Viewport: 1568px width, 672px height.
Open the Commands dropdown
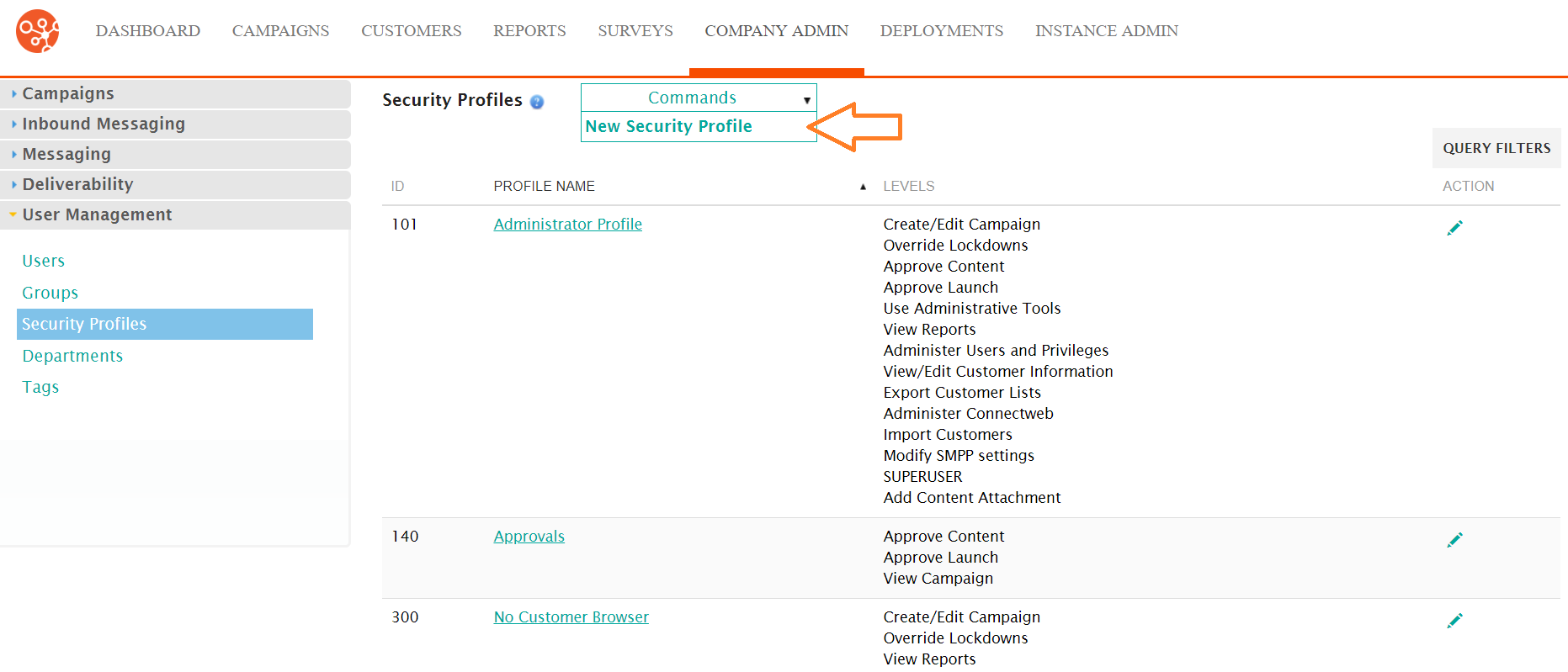point(699,98)
